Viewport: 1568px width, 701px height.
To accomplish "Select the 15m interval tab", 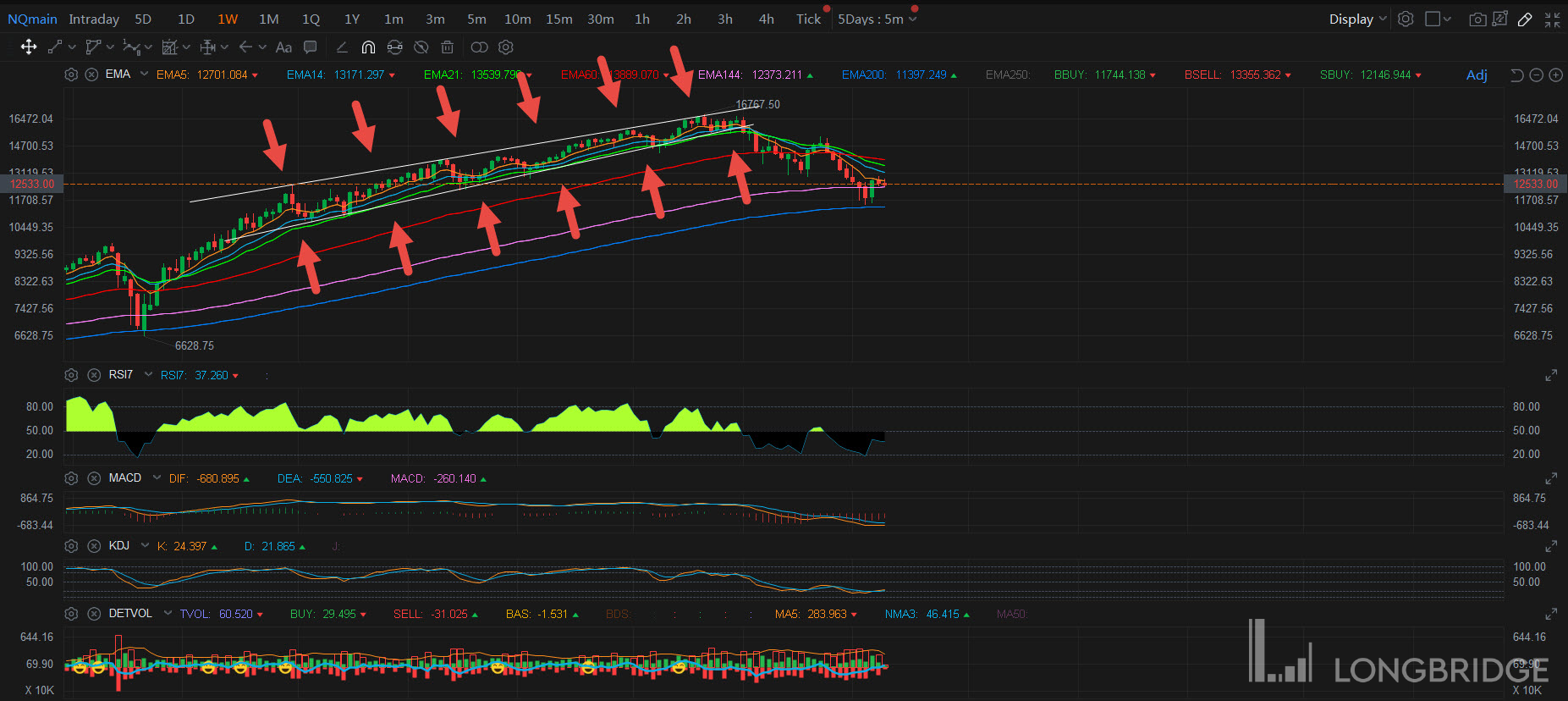I will (558, 19).
